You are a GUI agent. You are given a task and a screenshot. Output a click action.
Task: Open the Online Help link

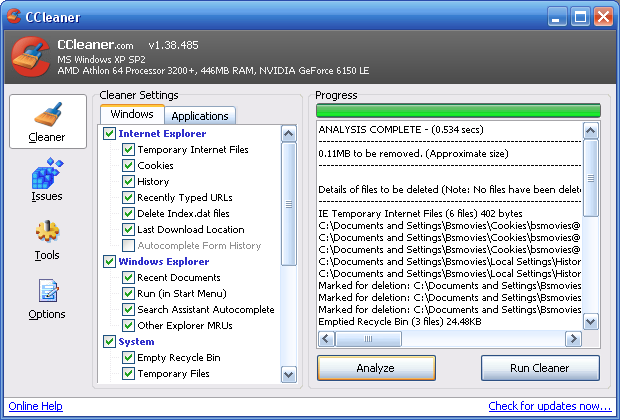pyautogui.click(x=36, y=406)
